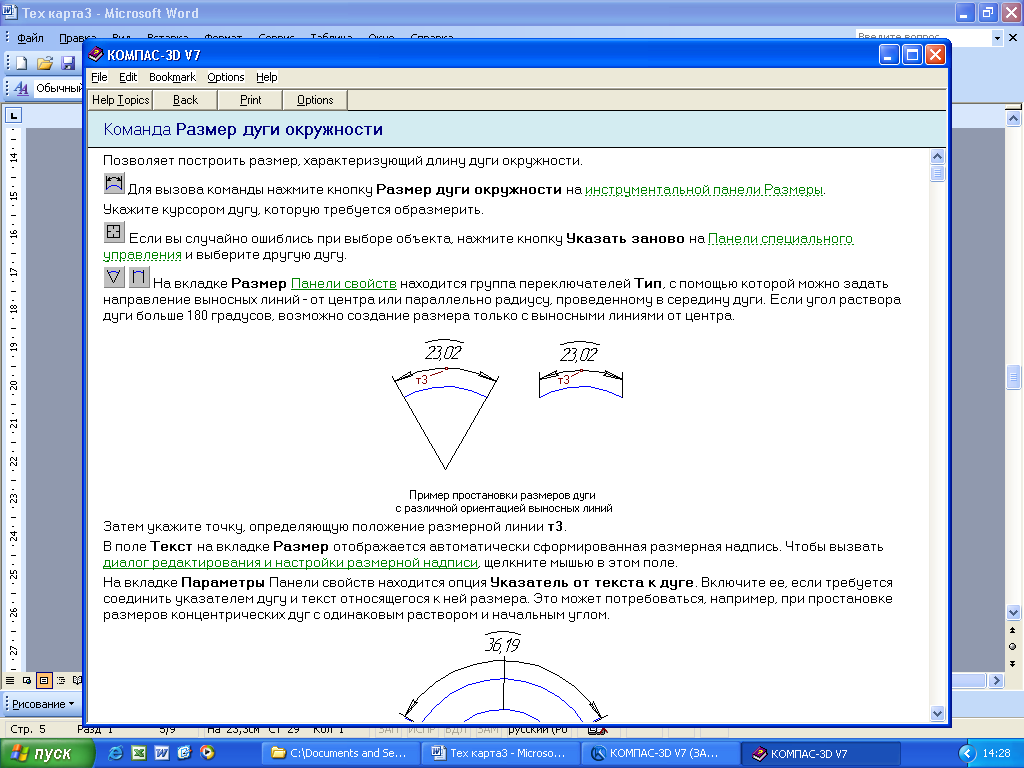Print the current help topic
Image resolution: width=1024 pixels, height=768 pixels.
(x=251, y=100)
